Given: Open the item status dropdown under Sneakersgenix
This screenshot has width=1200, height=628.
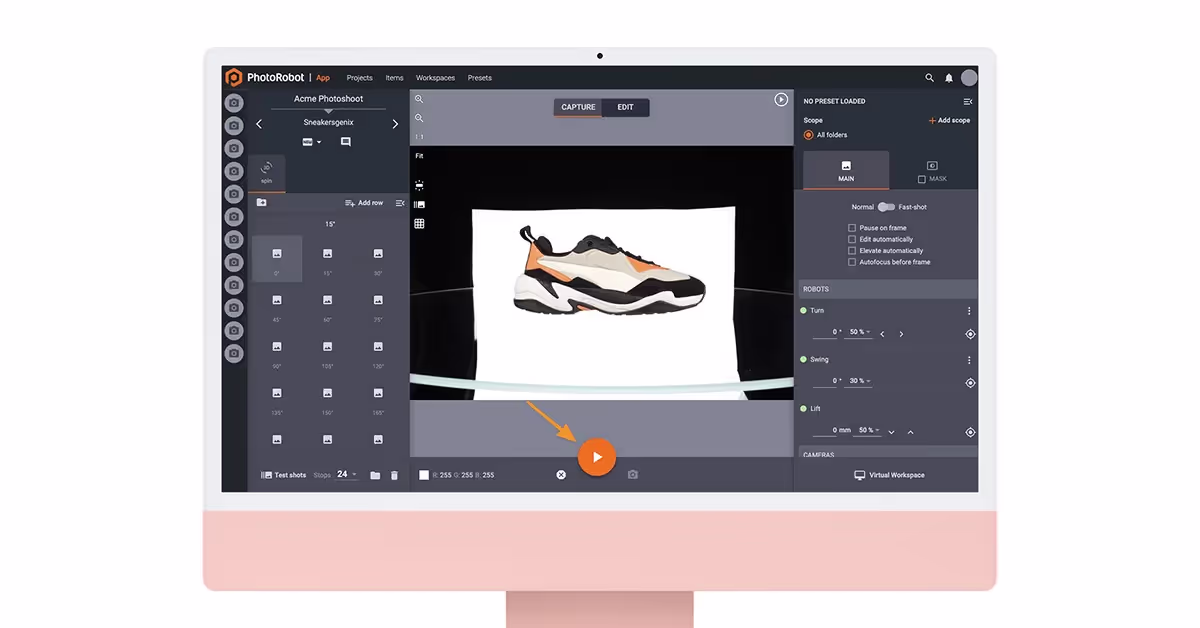Looking at the screenshot, I should tap(312, 142).
